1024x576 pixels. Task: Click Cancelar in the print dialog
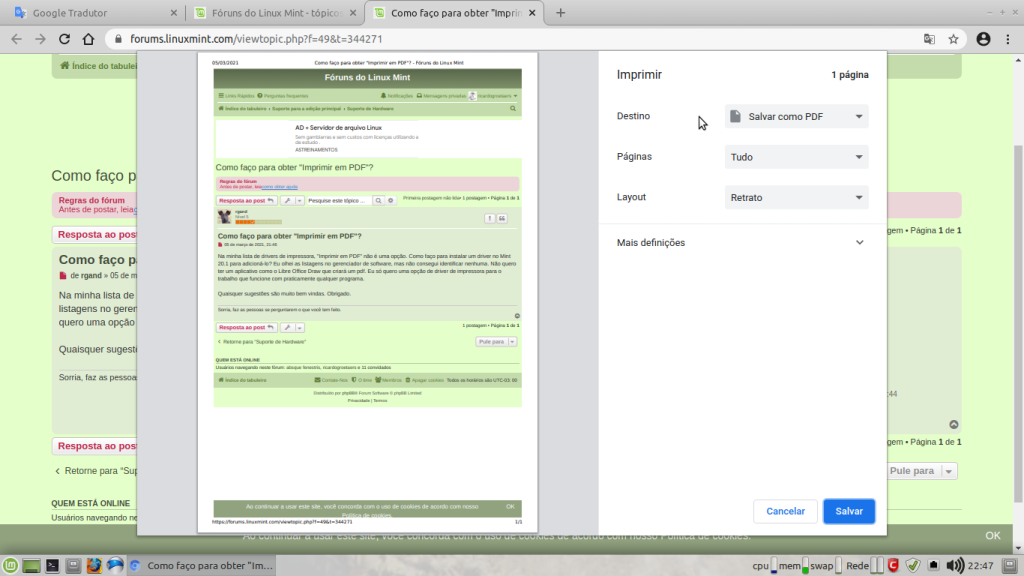(x=785, y=511)
